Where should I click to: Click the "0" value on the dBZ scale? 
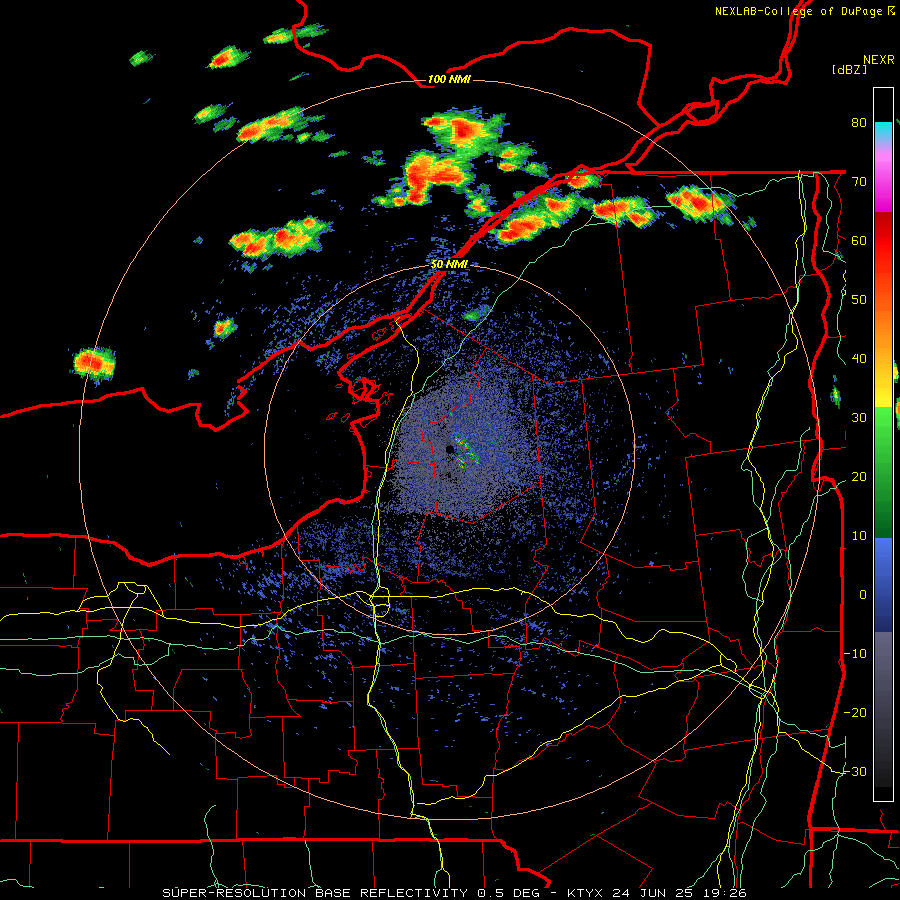(x=863, y=595)
